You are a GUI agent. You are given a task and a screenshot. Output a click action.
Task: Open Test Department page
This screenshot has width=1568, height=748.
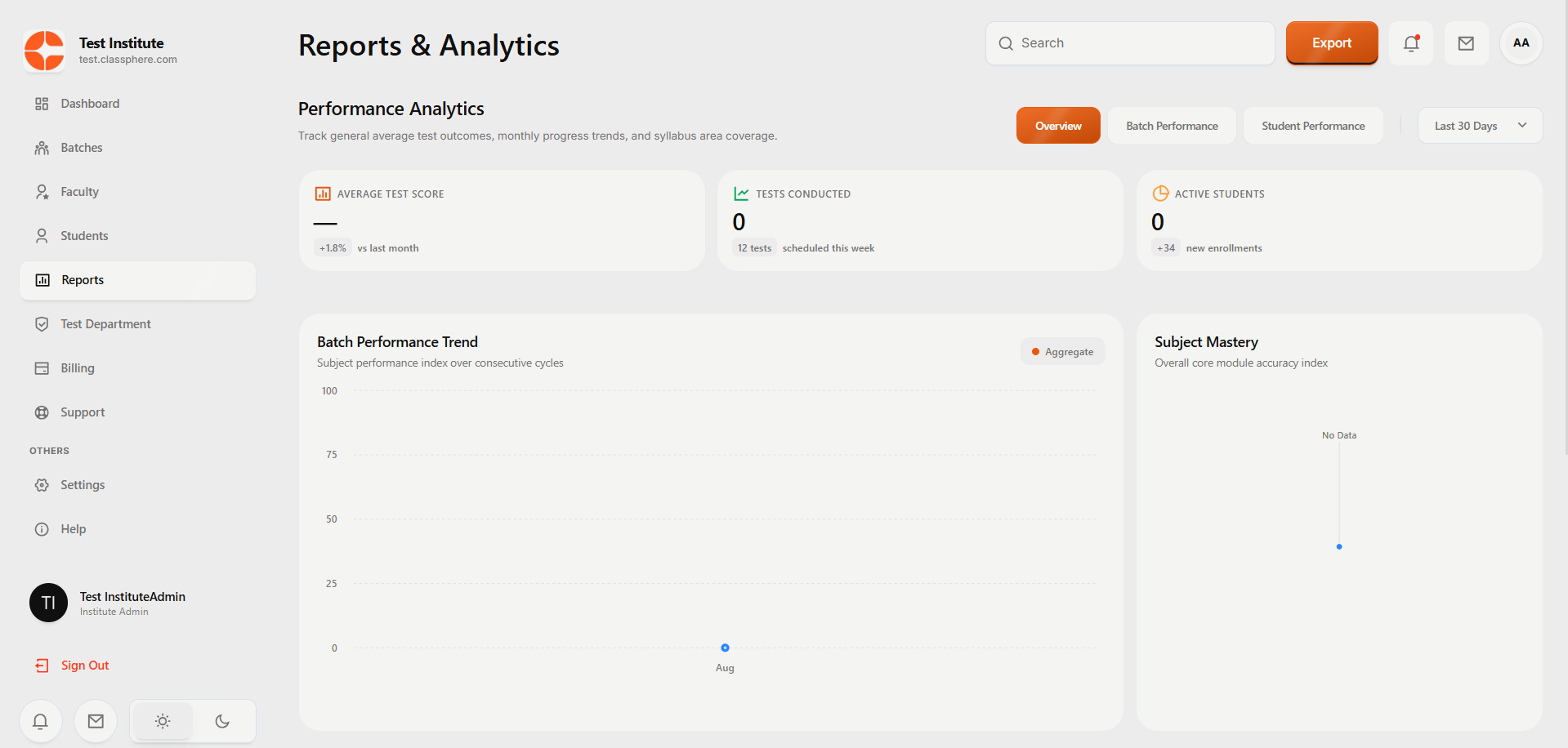pos(137,324)
